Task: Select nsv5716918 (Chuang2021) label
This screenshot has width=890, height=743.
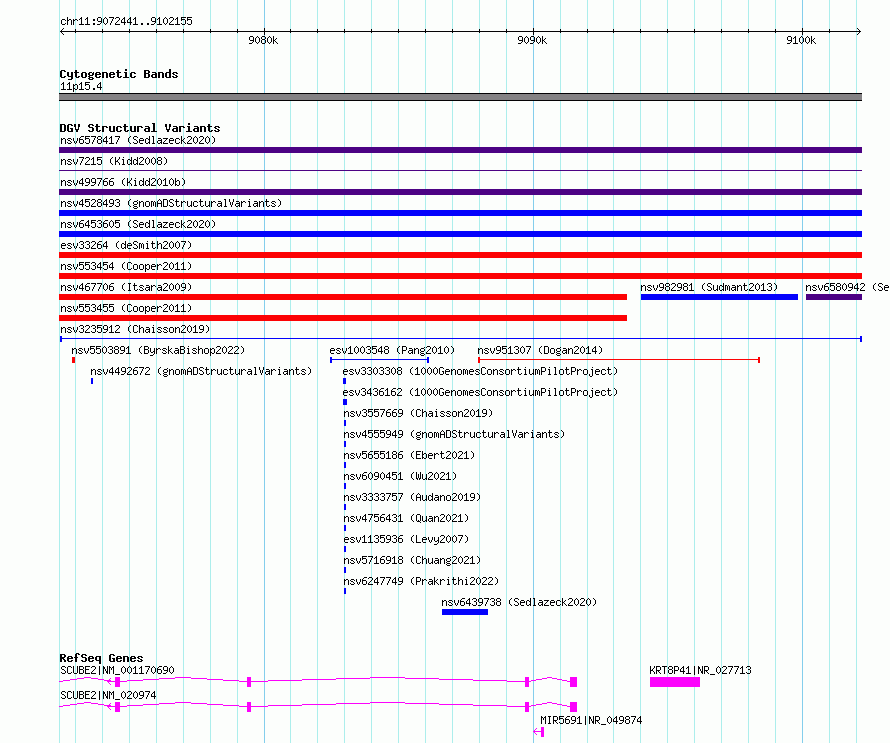Action: point(412,560)
